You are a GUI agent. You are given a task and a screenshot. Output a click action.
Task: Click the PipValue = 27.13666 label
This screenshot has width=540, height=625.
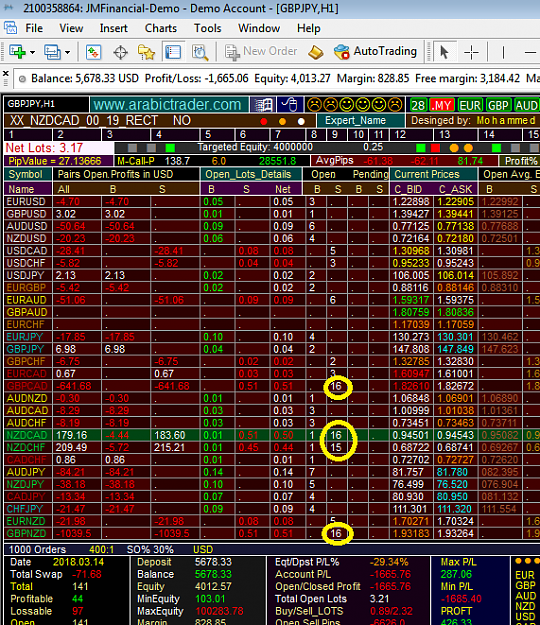pos(55,161)
